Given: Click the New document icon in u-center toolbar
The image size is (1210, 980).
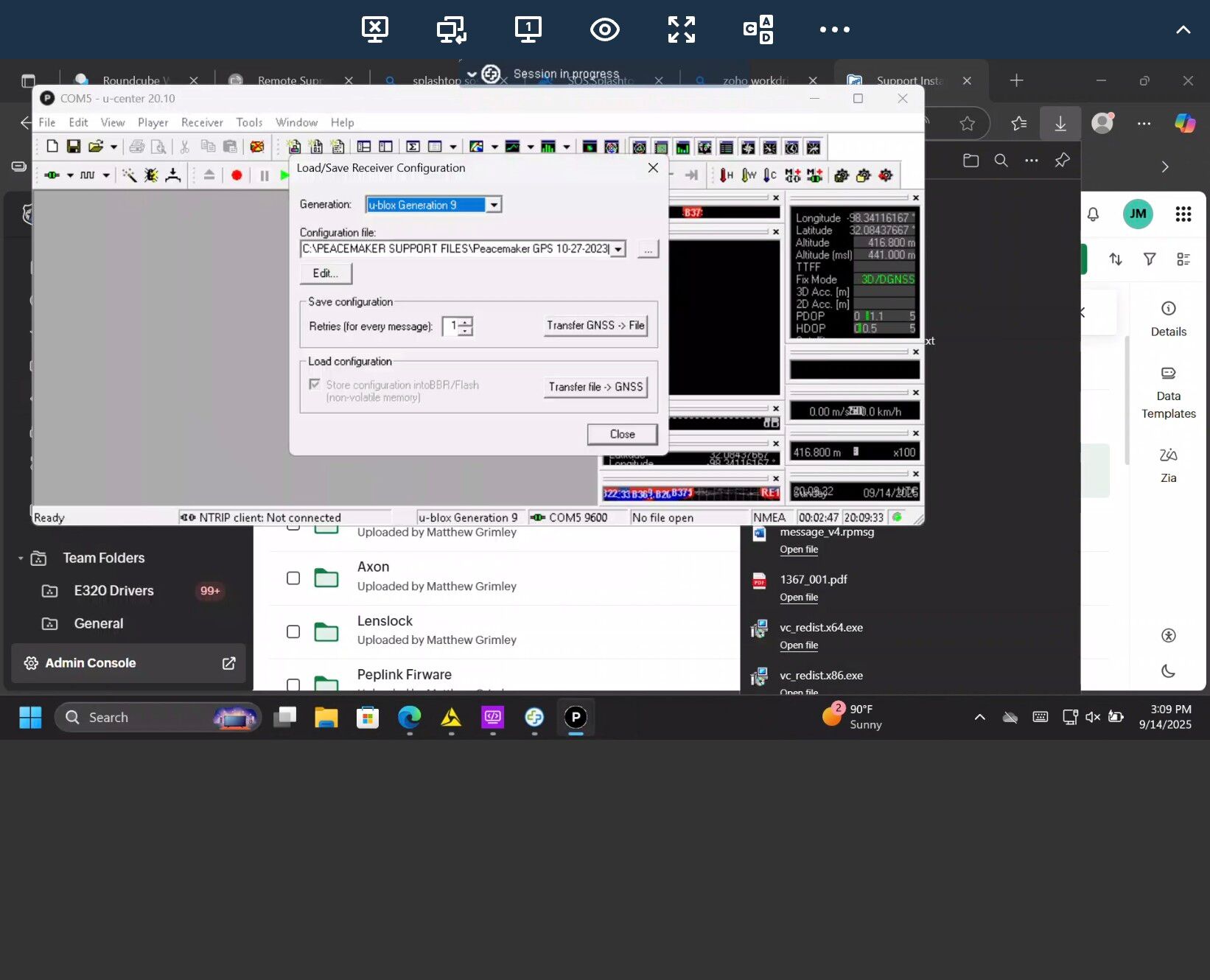Looking at the screenshot, I should click(52, 147).
